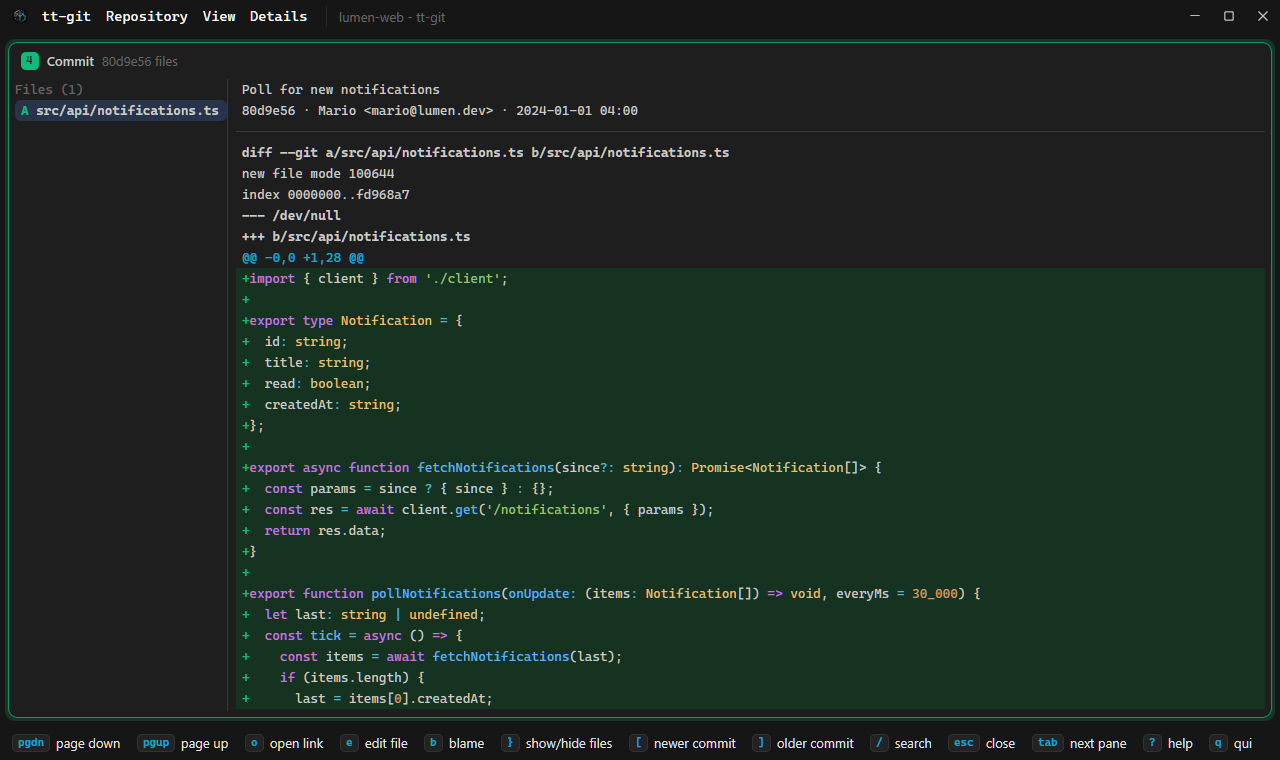Viewport: 1280px width, 760px height.
Task: Open the View menu
Action: coord(219,16)
